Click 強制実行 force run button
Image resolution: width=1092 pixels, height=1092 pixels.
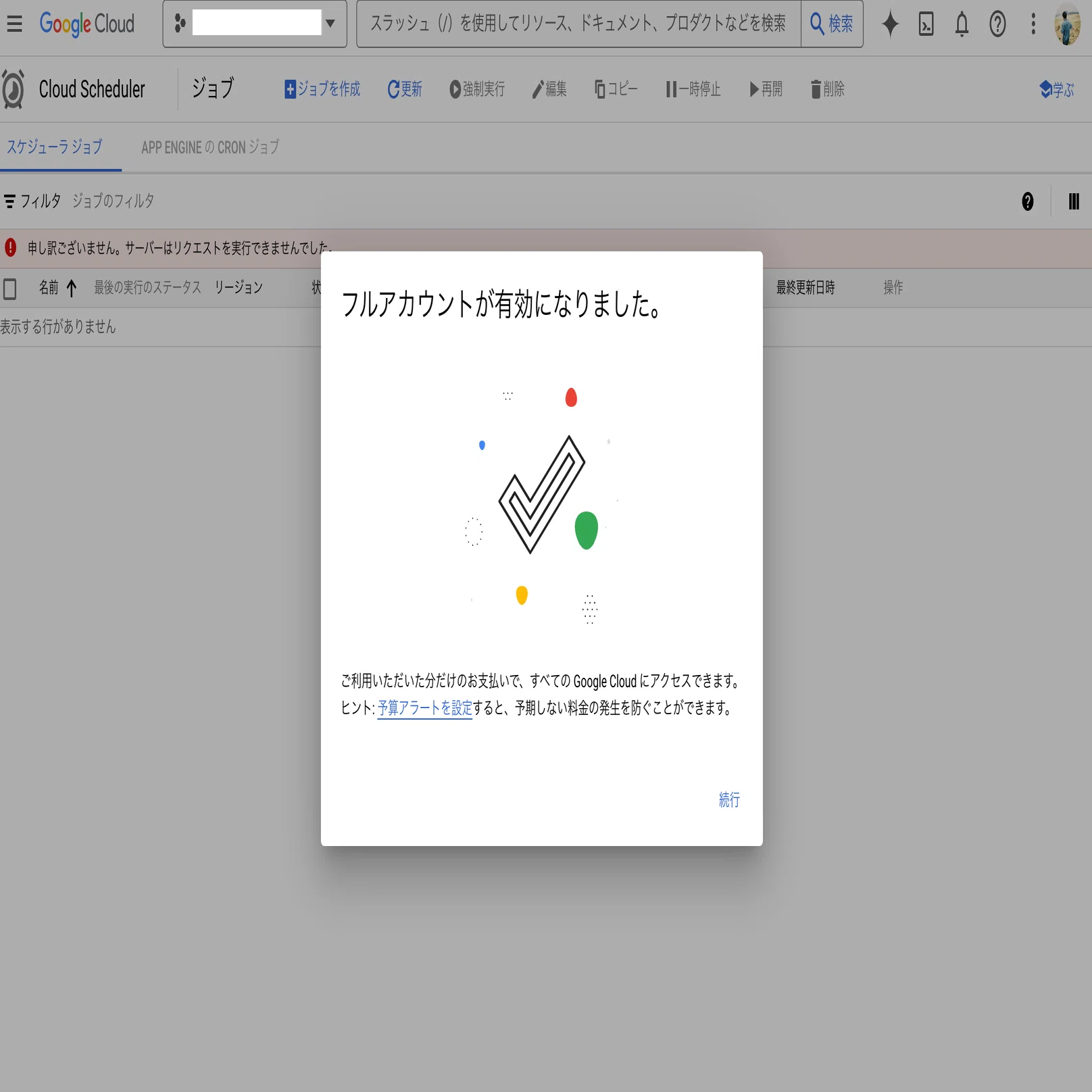point(477,89)
